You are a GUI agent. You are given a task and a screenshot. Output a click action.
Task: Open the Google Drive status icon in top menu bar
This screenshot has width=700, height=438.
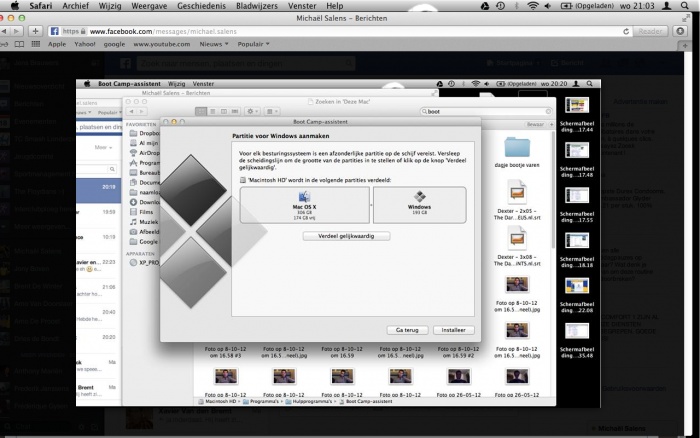tap(484, 6)
